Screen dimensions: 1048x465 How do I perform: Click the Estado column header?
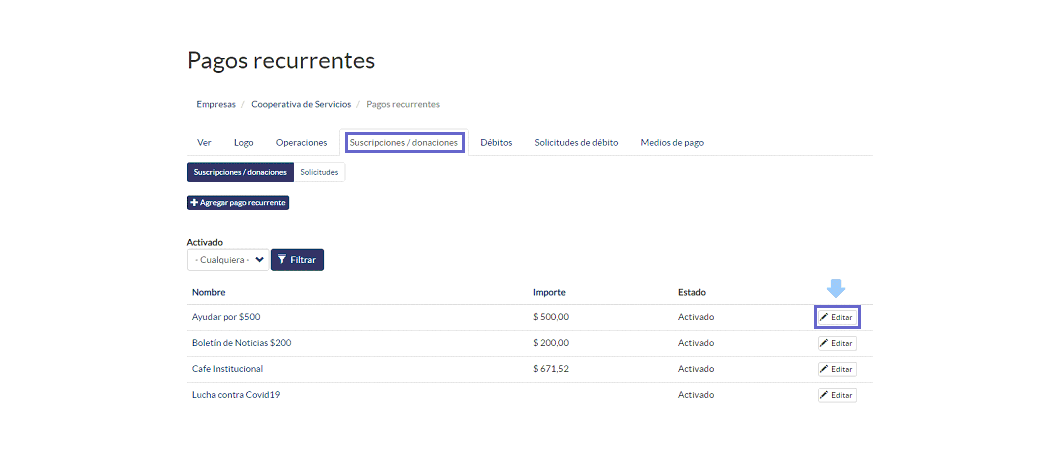tap(692, 293)
